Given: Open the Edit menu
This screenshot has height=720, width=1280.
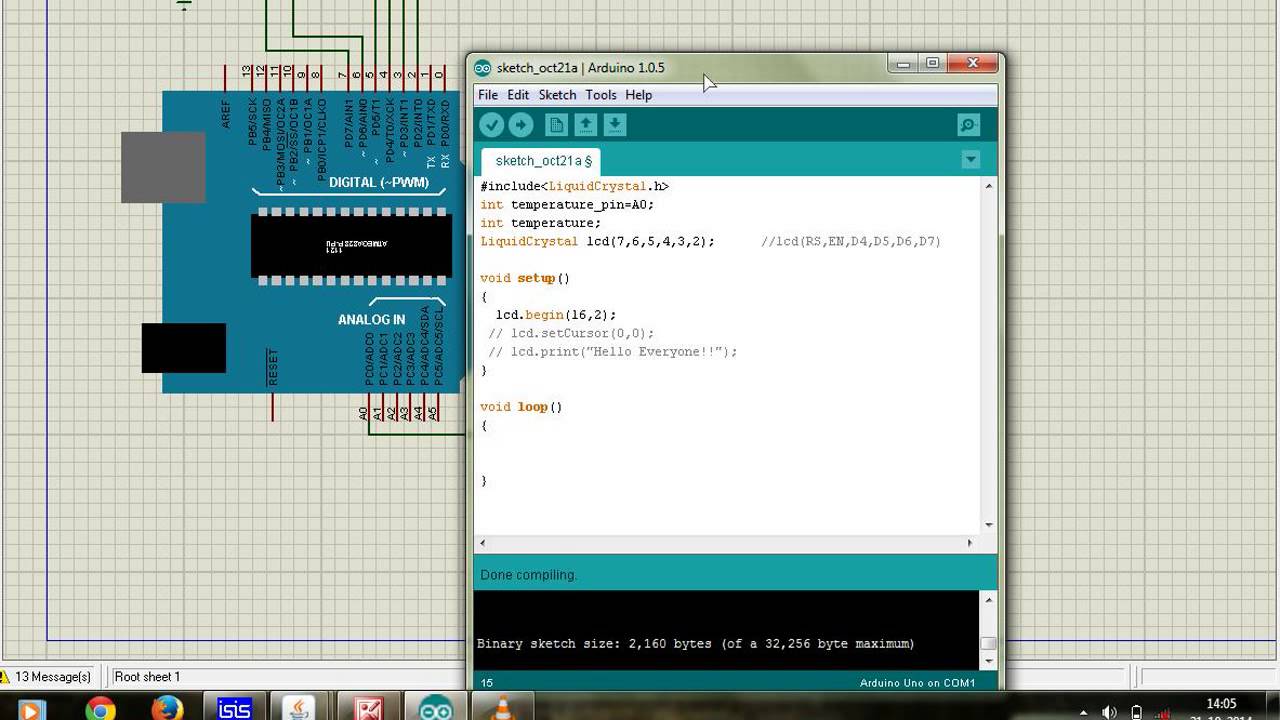Looking at the screenshot, I should [x=518, y=95].
